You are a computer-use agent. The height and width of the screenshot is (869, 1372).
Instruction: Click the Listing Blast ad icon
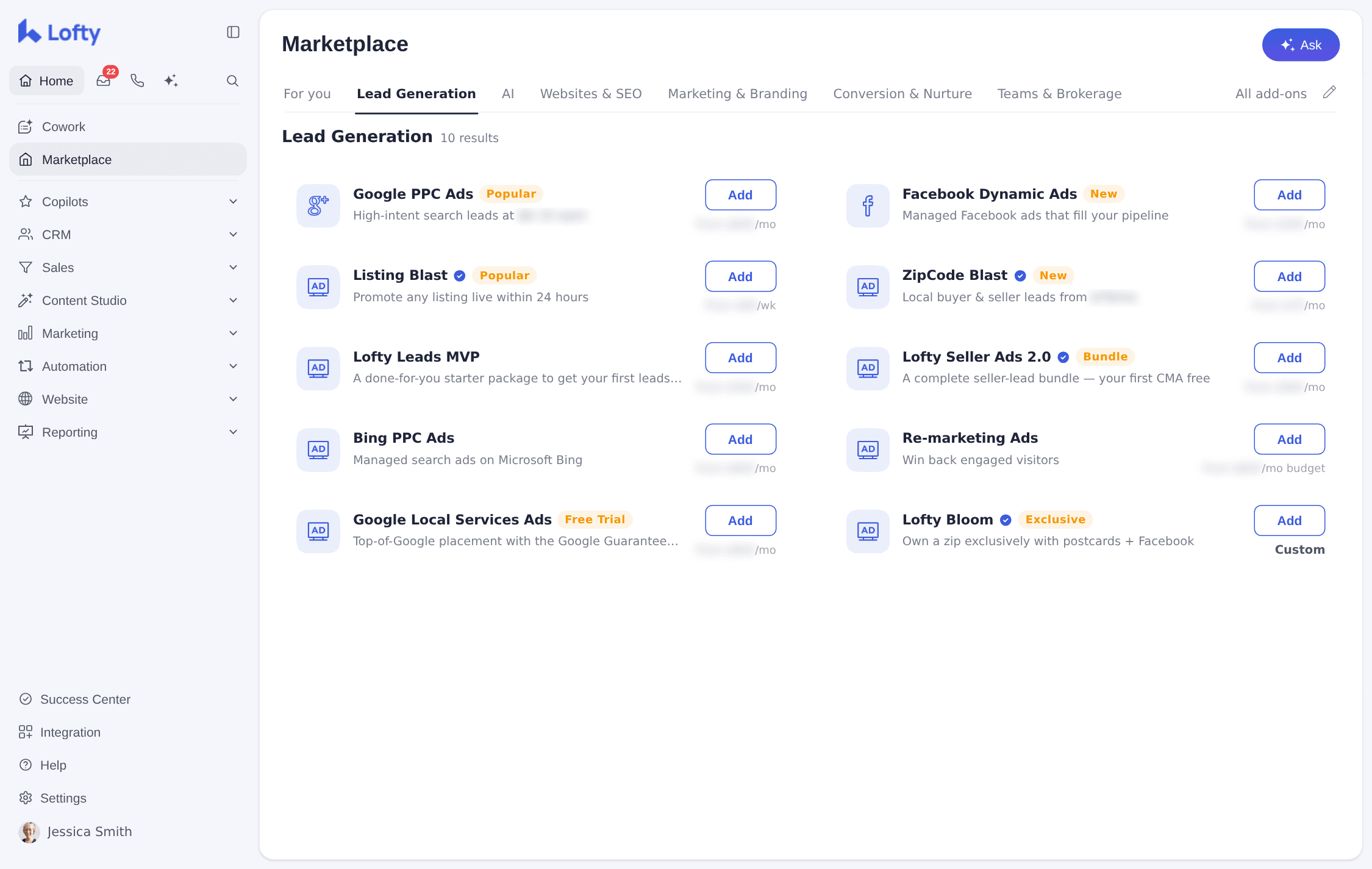point(318,287)
